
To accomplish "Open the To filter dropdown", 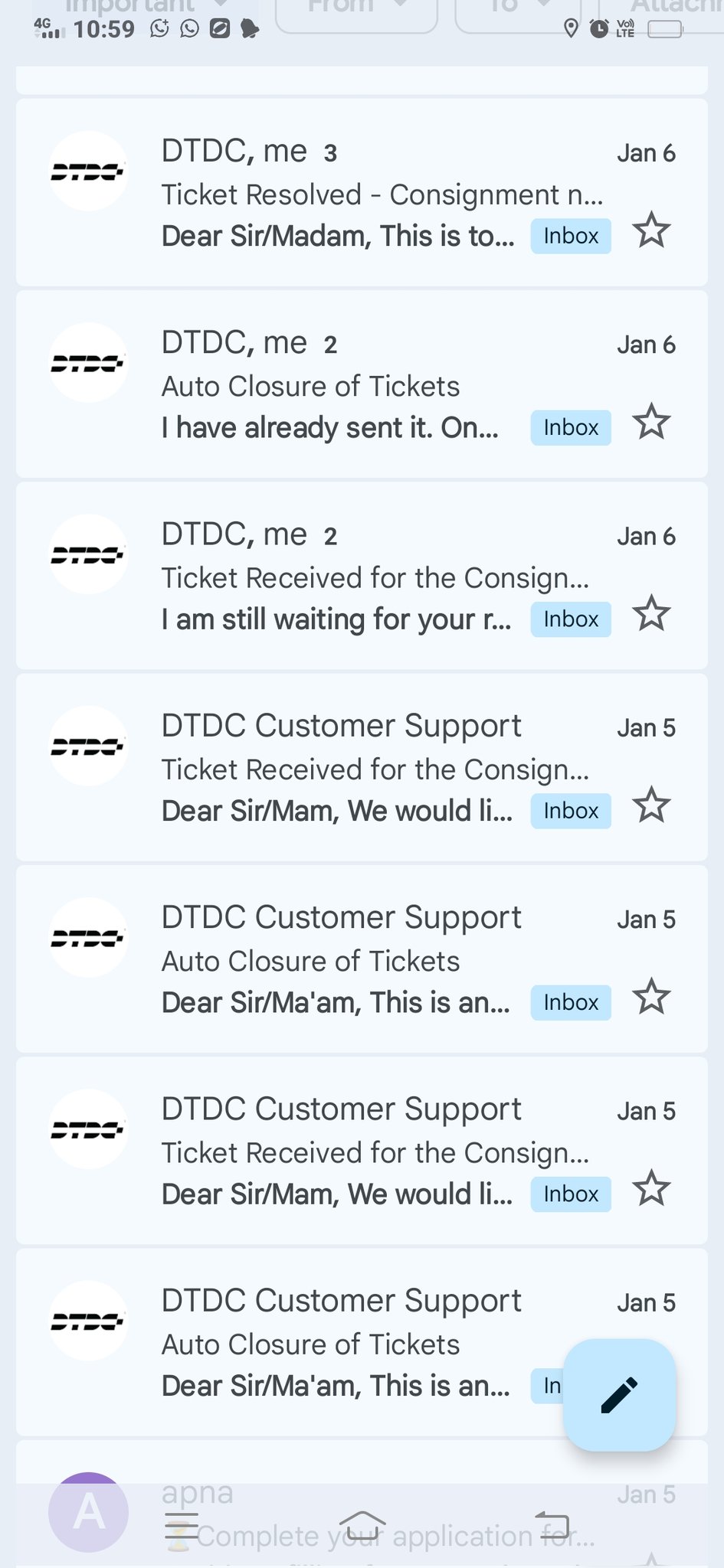I will (518, 9).
